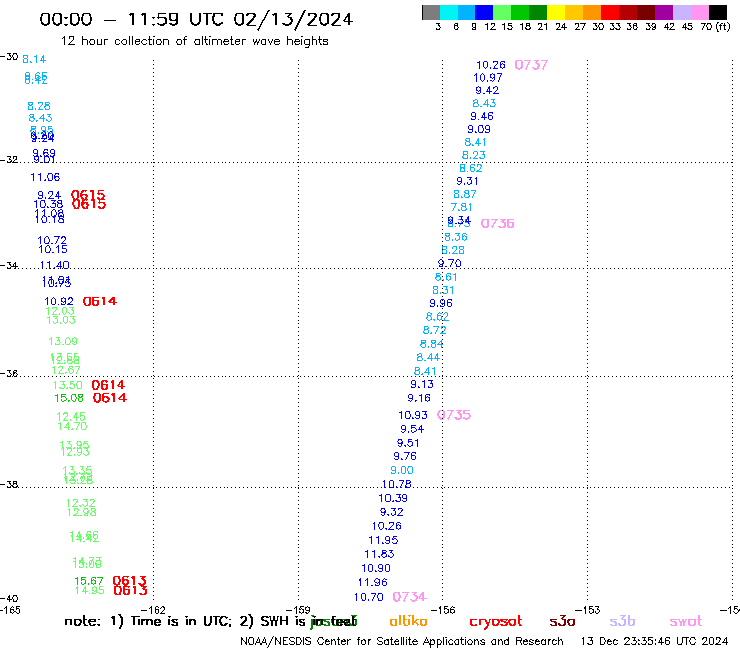Click the cryosat value '8.14'
The height and width of the screenshot is (650, 740).
34,59
